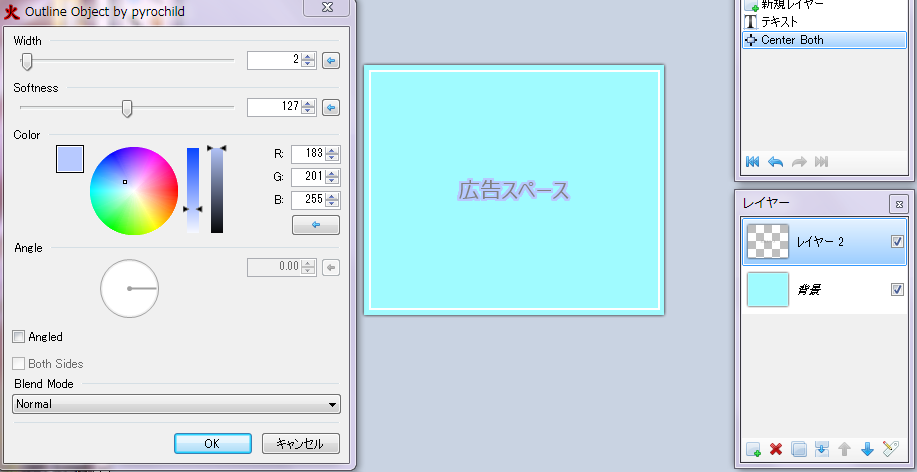
Task: Delete the selected layer
Action: click(776, 449)
